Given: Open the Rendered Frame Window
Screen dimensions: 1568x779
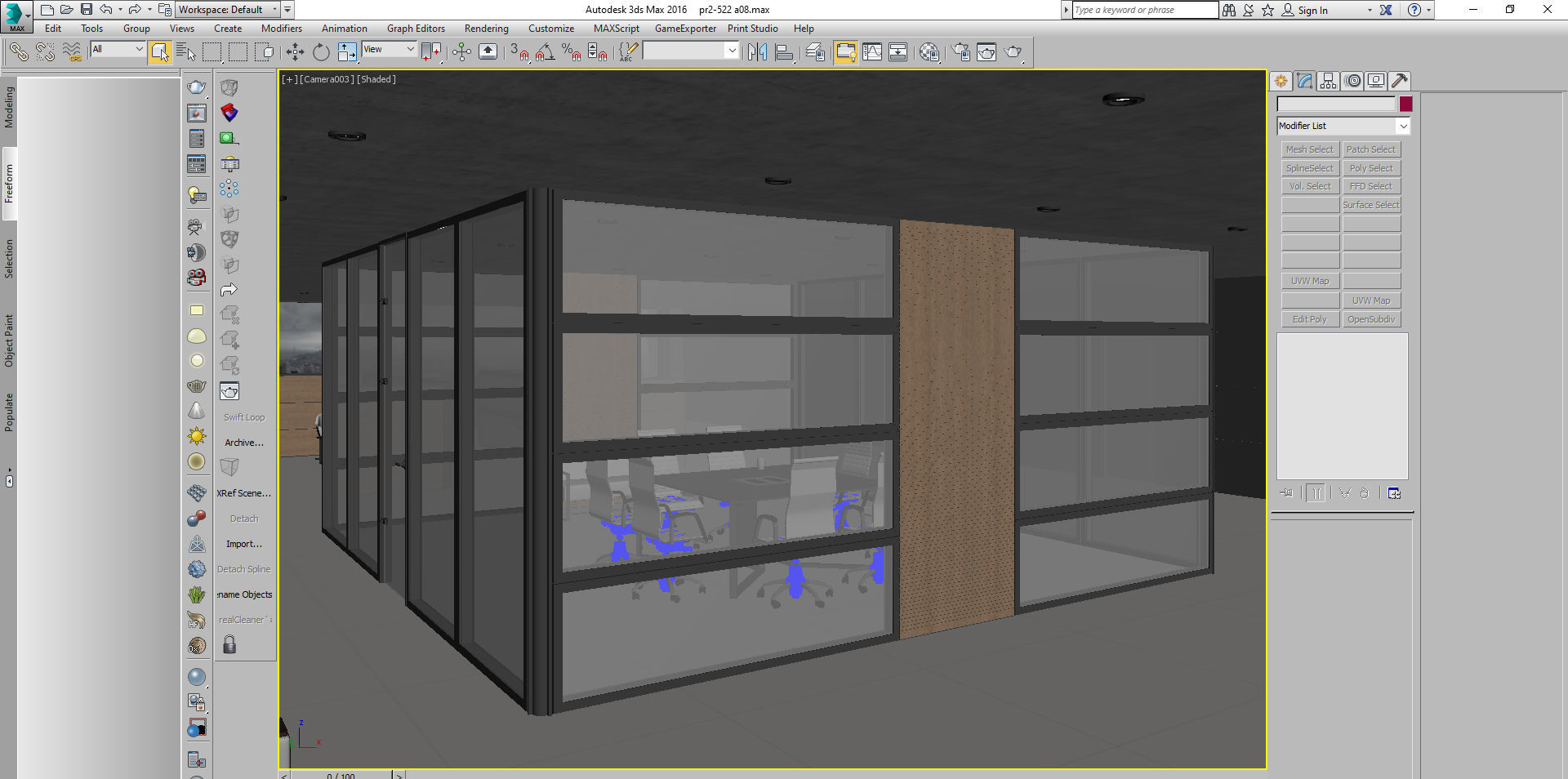Looking at the screenshot, I should point(987,52).
